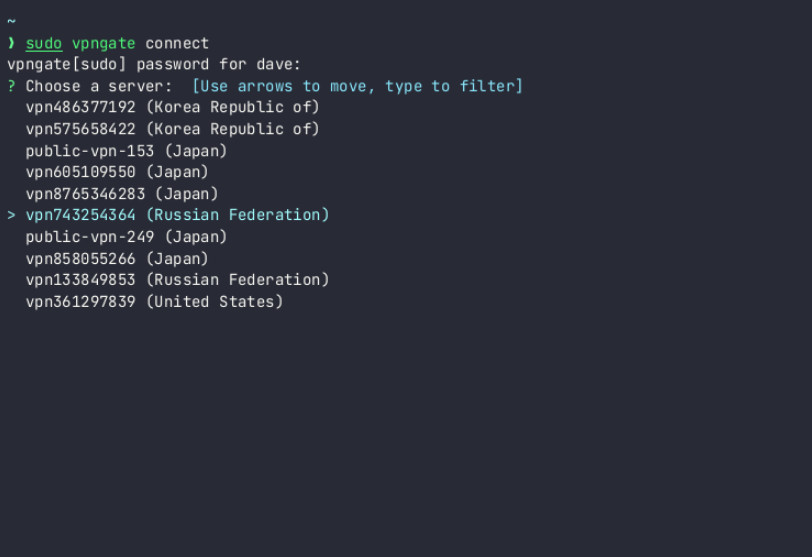Click the question mark prompt indicator
This screenshot has width=812, height=557.
coord(11,86)
